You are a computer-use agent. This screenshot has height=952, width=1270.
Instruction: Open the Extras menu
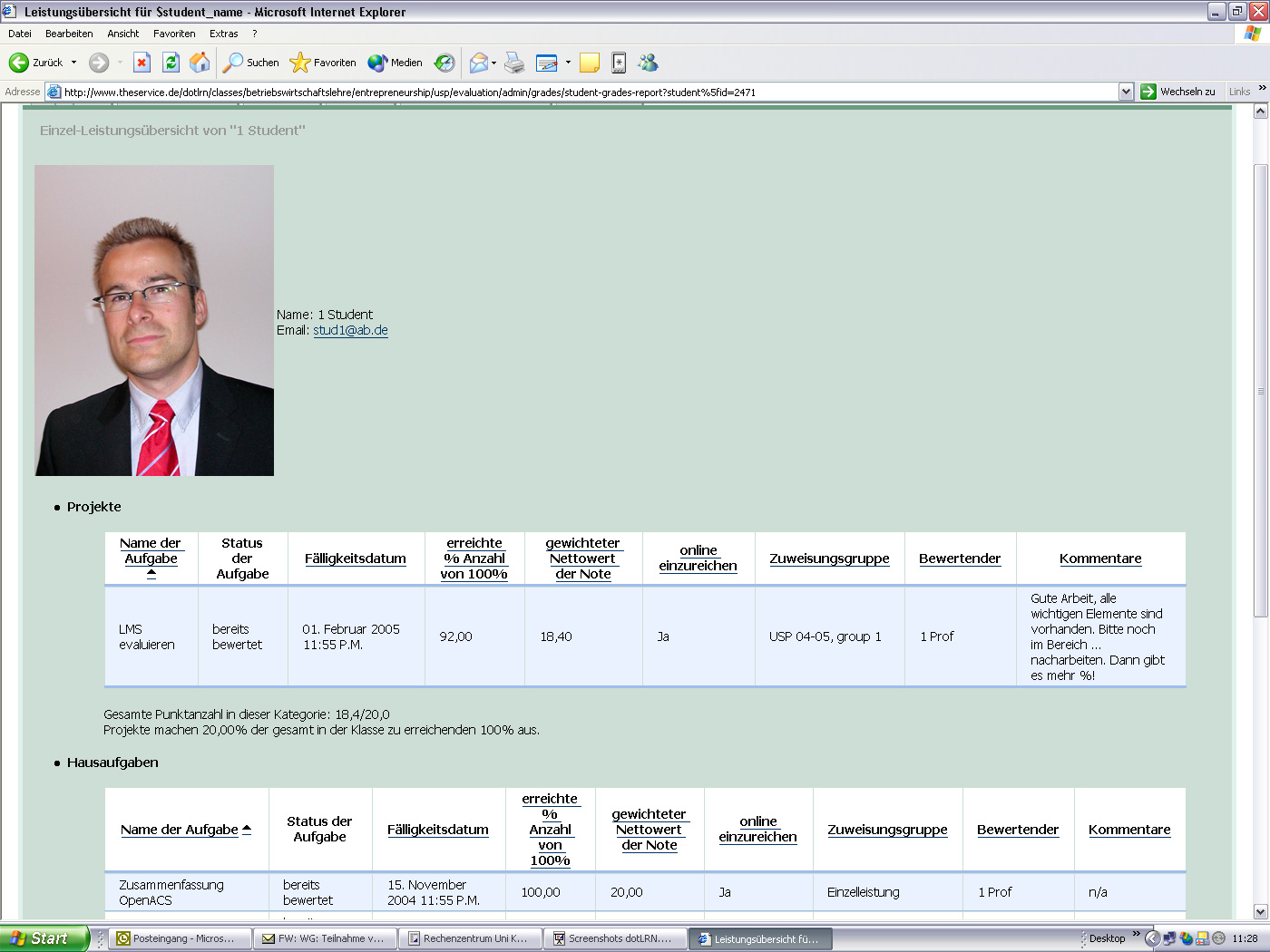(x=223, y=33)
